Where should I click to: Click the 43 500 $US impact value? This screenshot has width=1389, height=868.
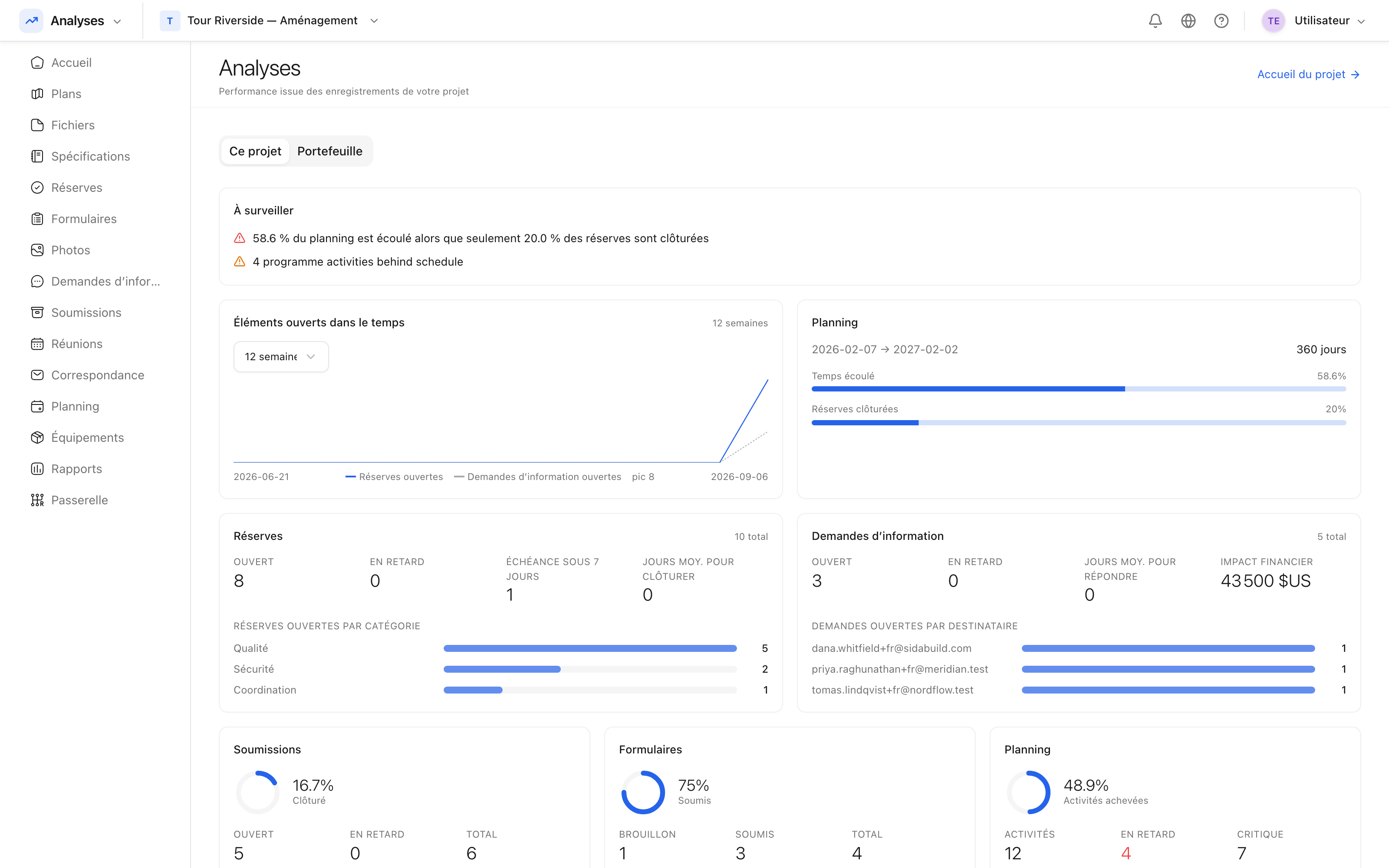tap(1266, 581)
